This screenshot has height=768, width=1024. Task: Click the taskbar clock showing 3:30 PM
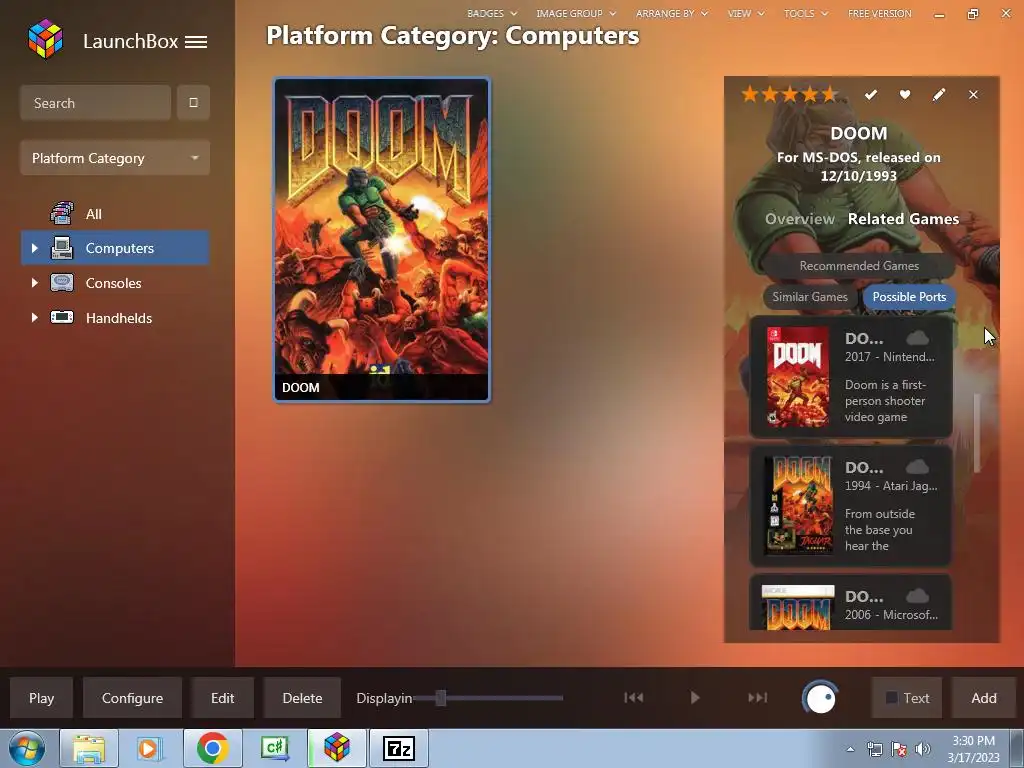click(x=973, y=749)
